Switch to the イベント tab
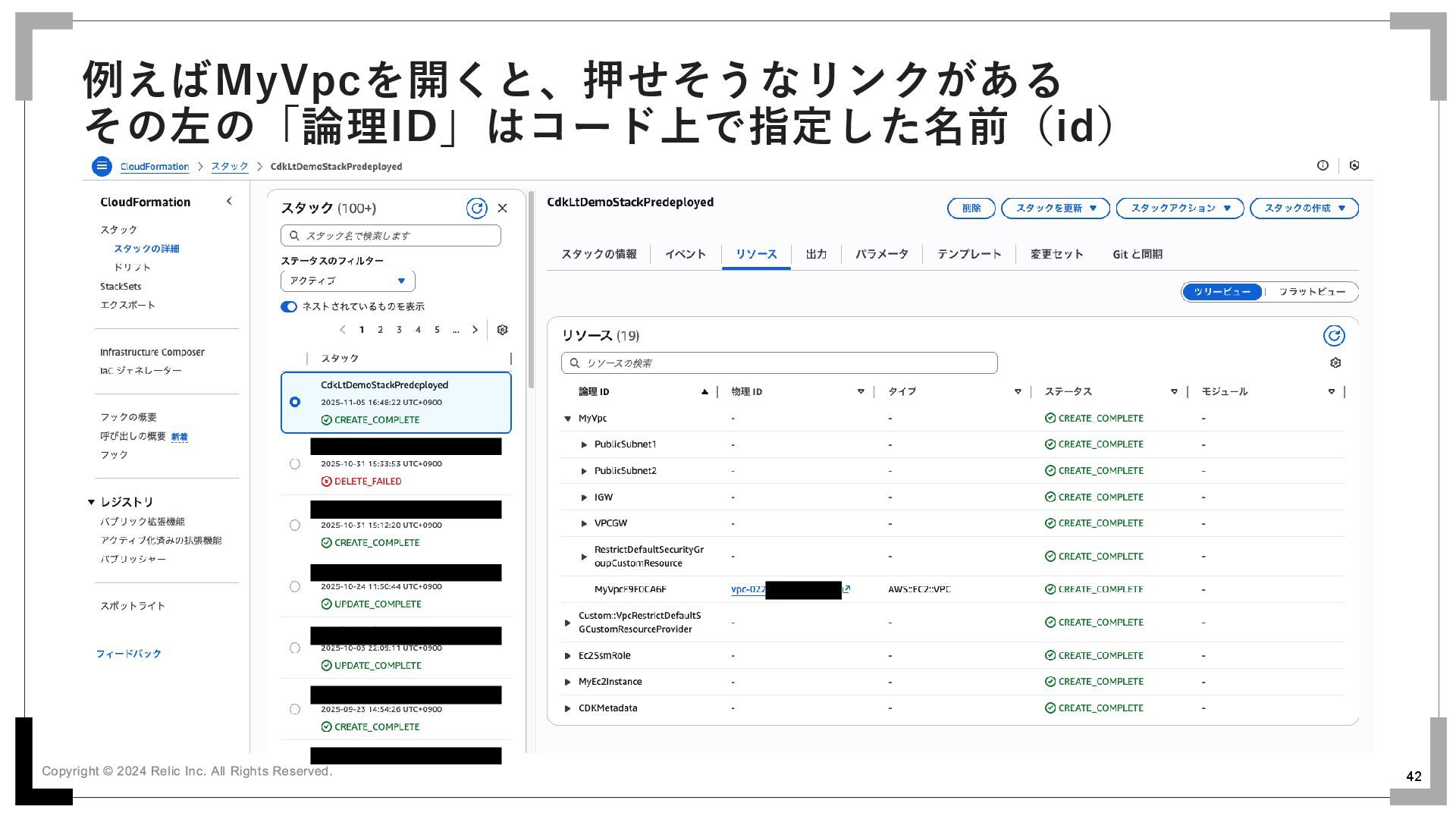The image size is (1456, 819). tap(685, 254)
